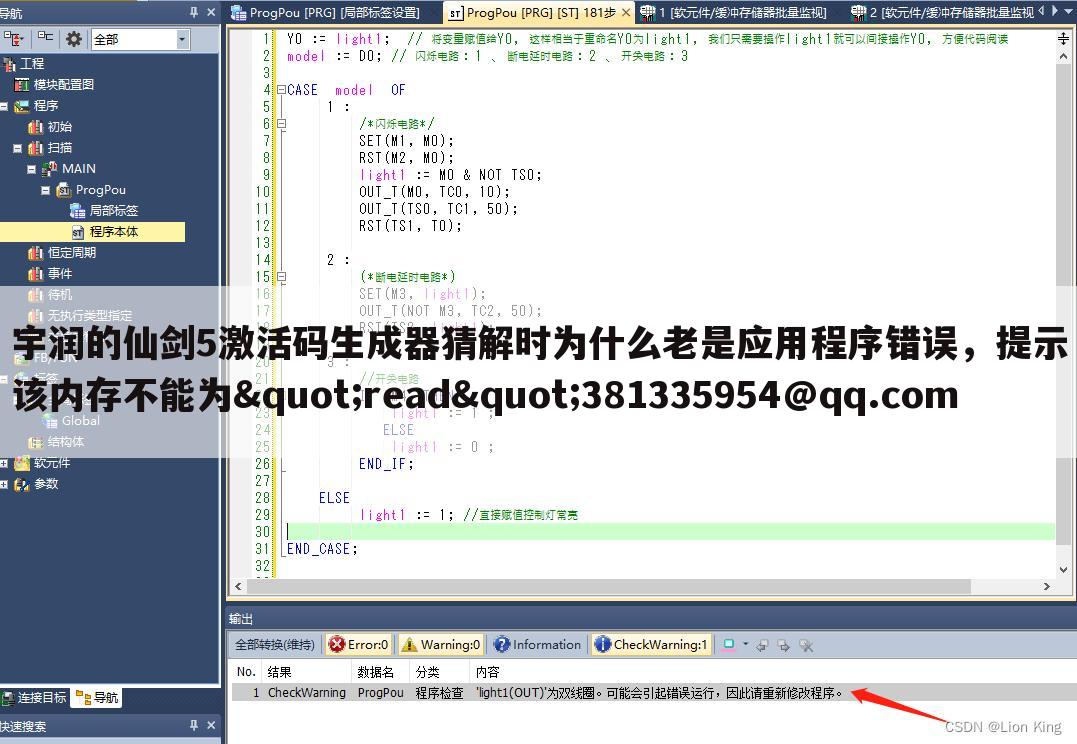Pin the 快速搜索 panel
This screenshot has width=1077, height=744.
point(194,725)
